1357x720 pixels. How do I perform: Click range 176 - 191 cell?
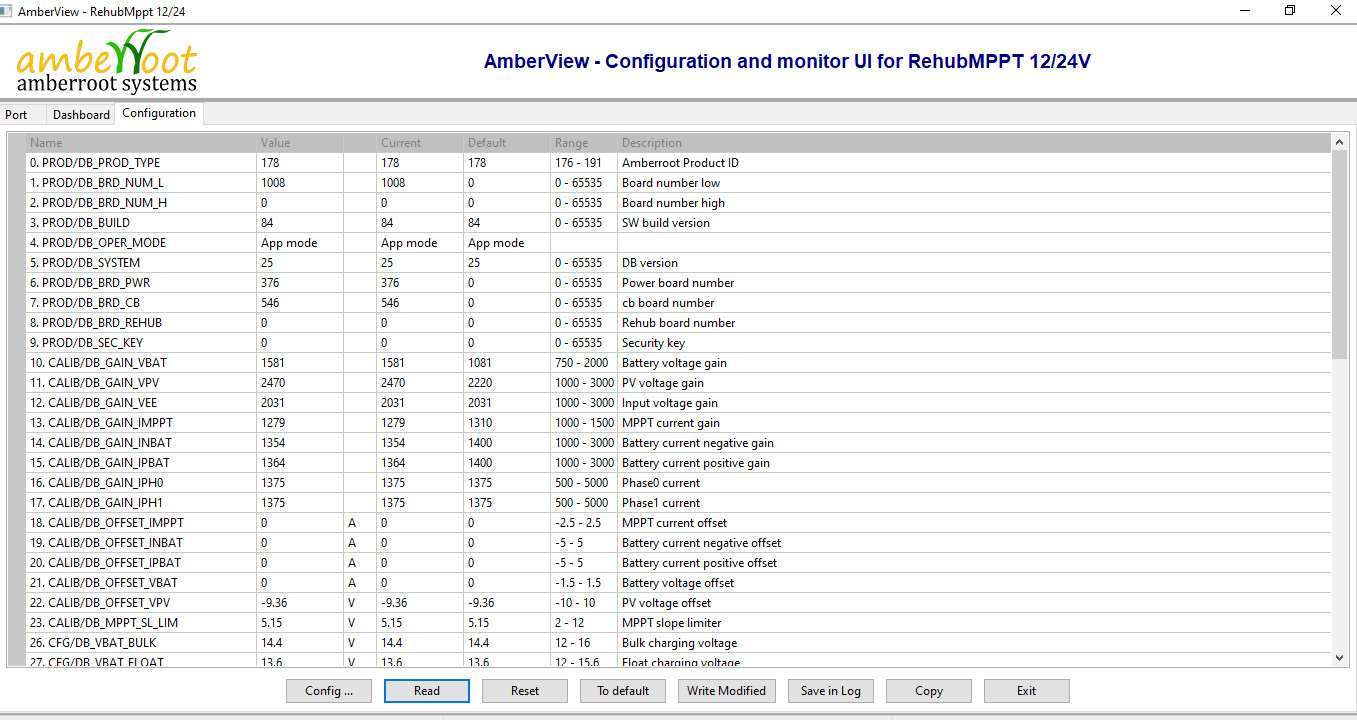tap(584, 163)
